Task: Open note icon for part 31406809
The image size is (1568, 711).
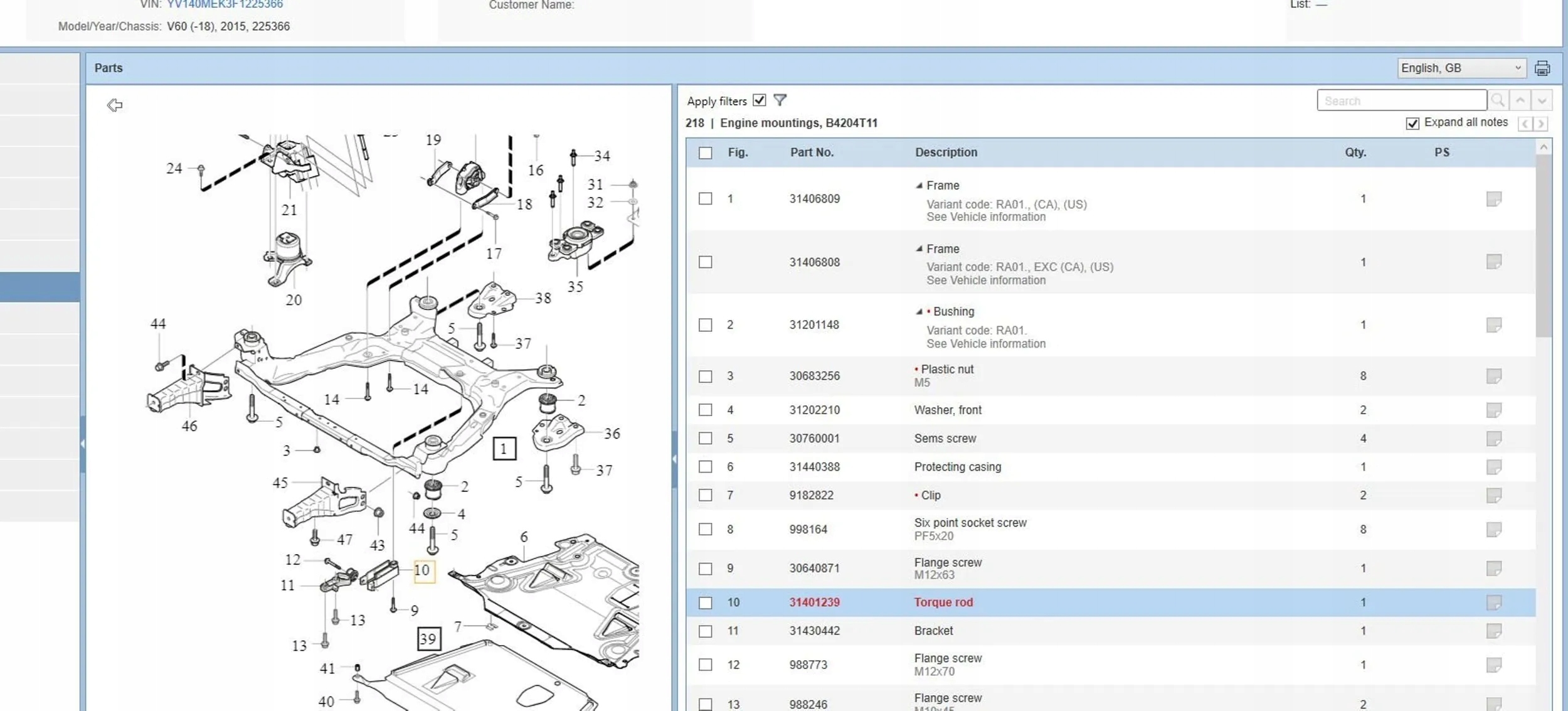Action: 1493,199
